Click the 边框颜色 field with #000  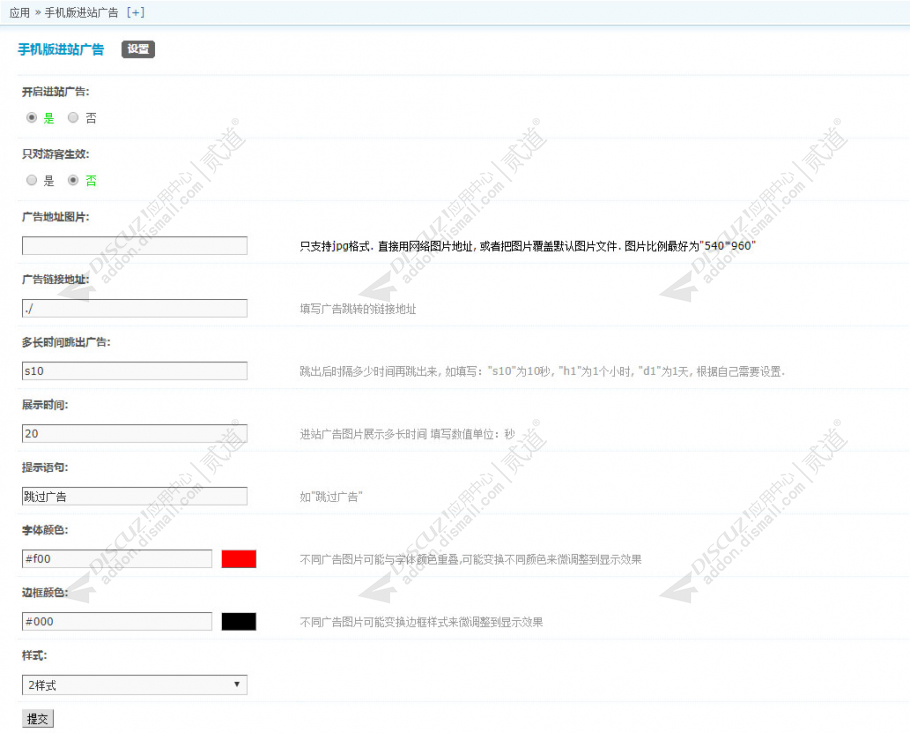(x=117, y=622)
